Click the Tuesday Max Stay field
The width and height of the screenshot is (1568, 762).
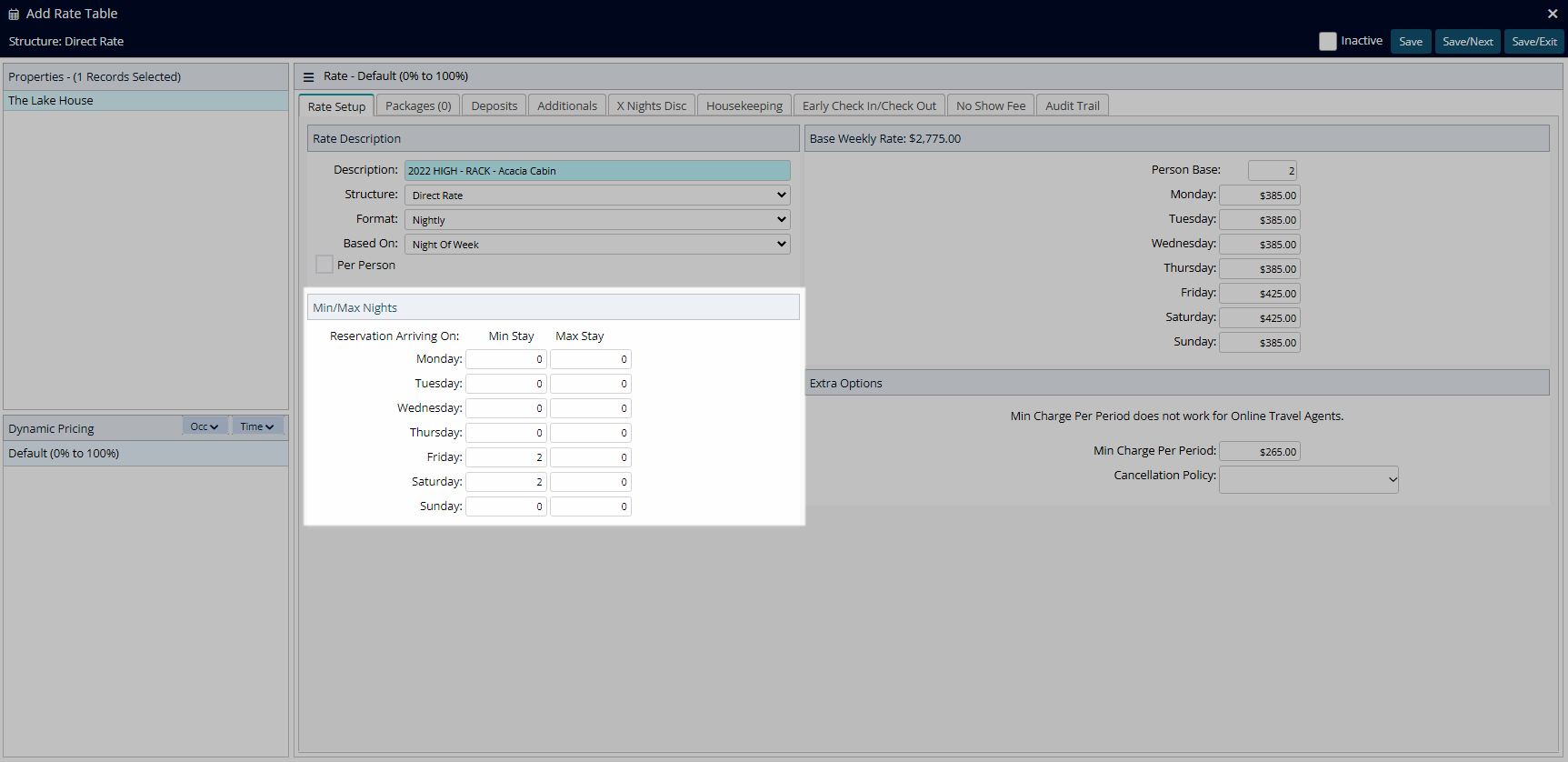point(591,384)
